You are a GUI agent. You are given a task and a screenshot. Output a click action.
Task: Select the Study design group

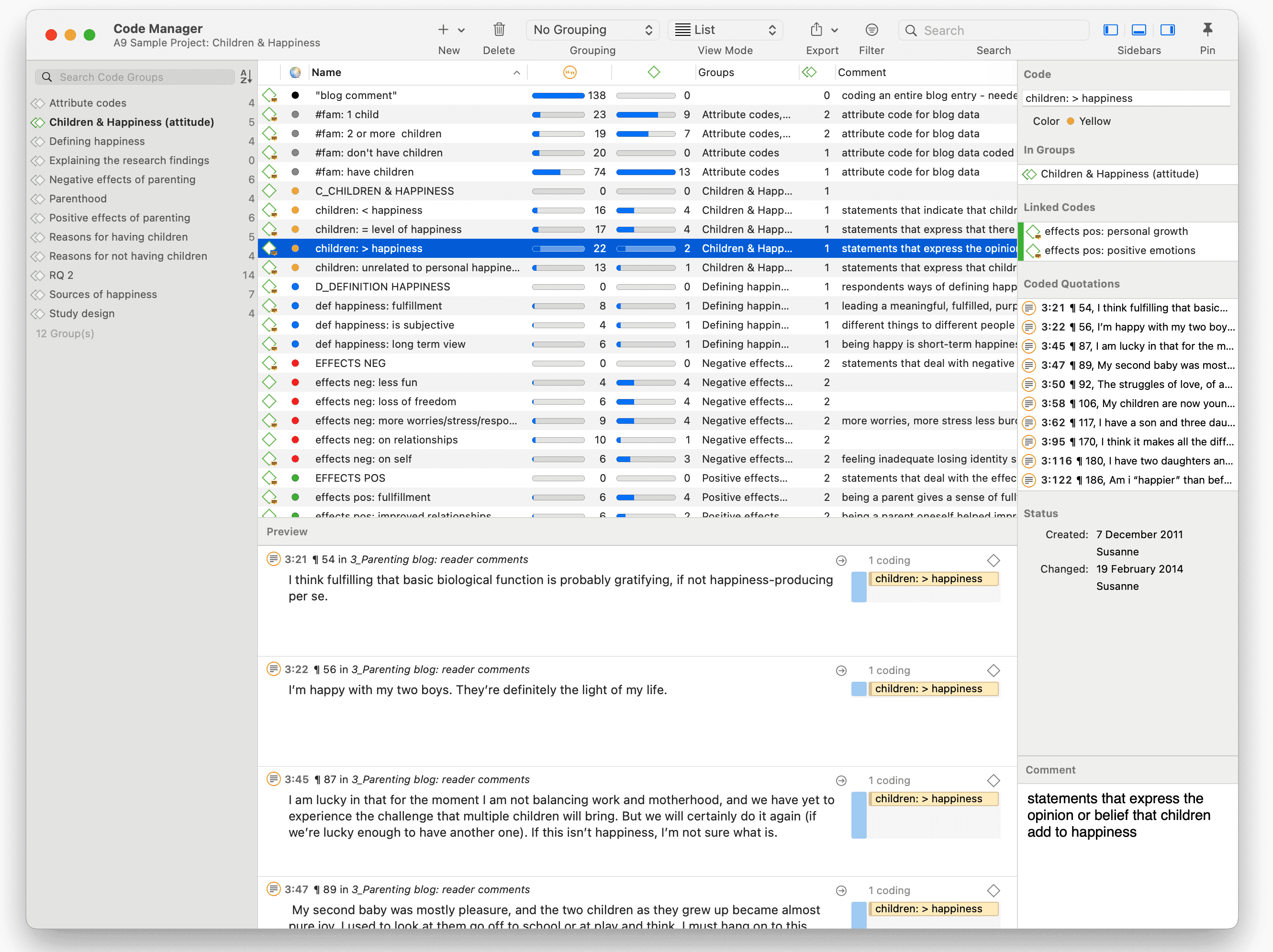tap(143, 313)
